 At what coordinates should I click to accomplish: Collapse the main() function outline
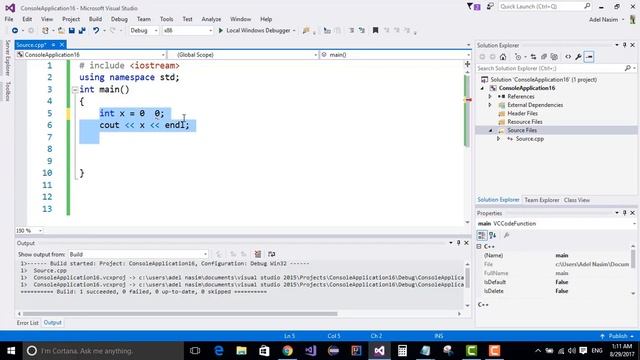click(75, 90)
